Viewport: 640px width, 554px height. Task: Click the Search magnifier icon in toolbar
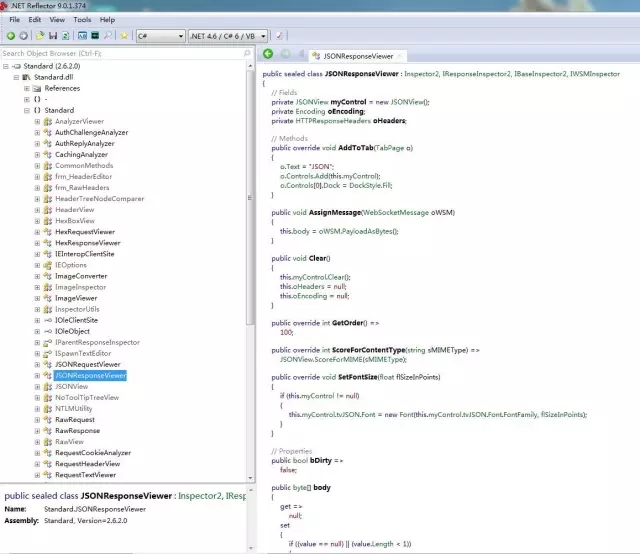pos(108,36)
